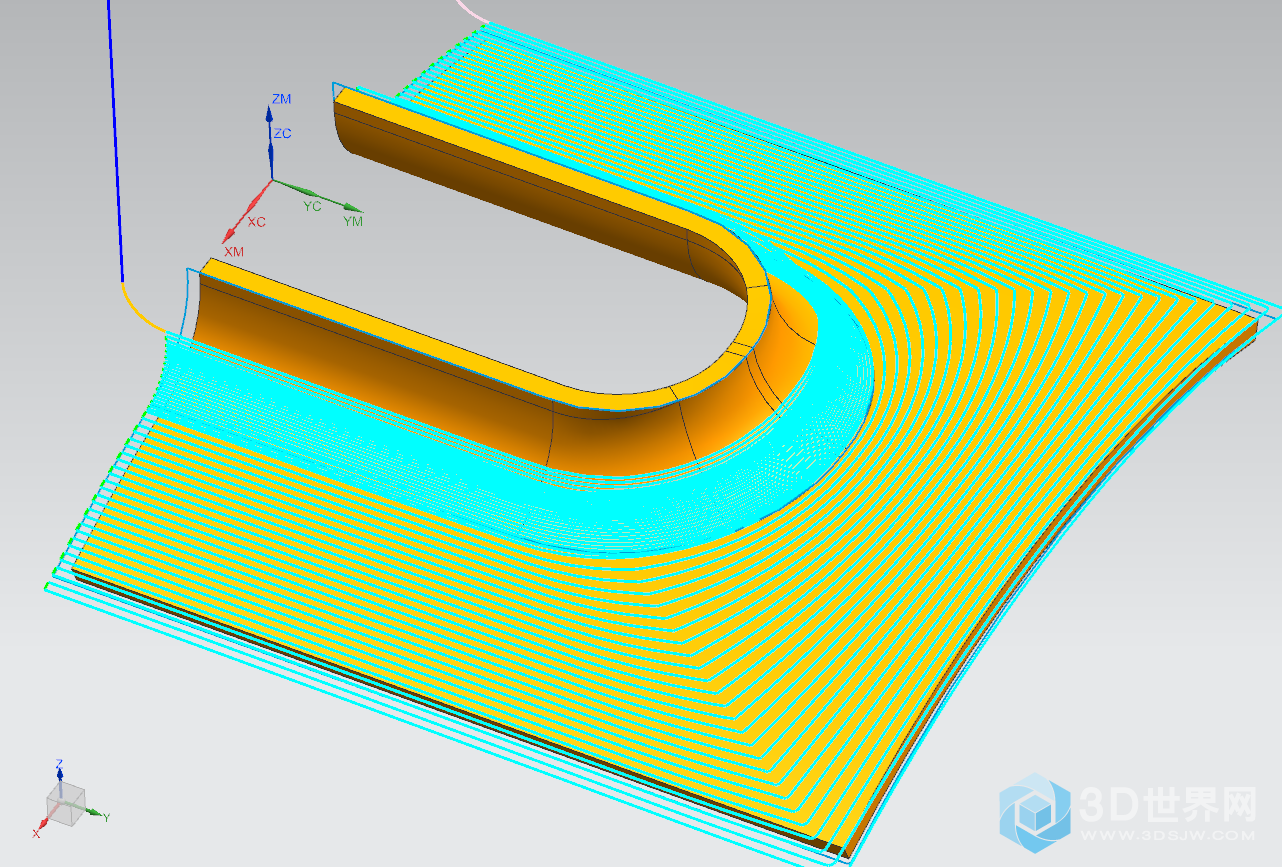Screen dimensions: 1282x867
Task: Click the ZC axis label
Action: coord(283,133)
